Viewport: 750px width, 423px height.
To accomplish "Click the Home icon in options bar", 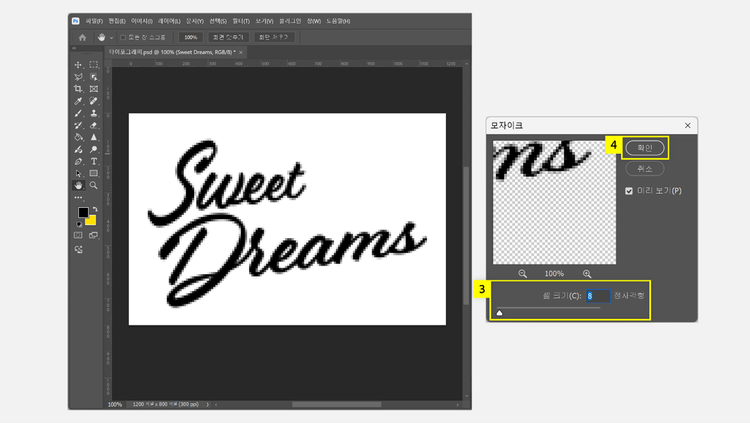I will pyautogui.click(x=83, y=37).
